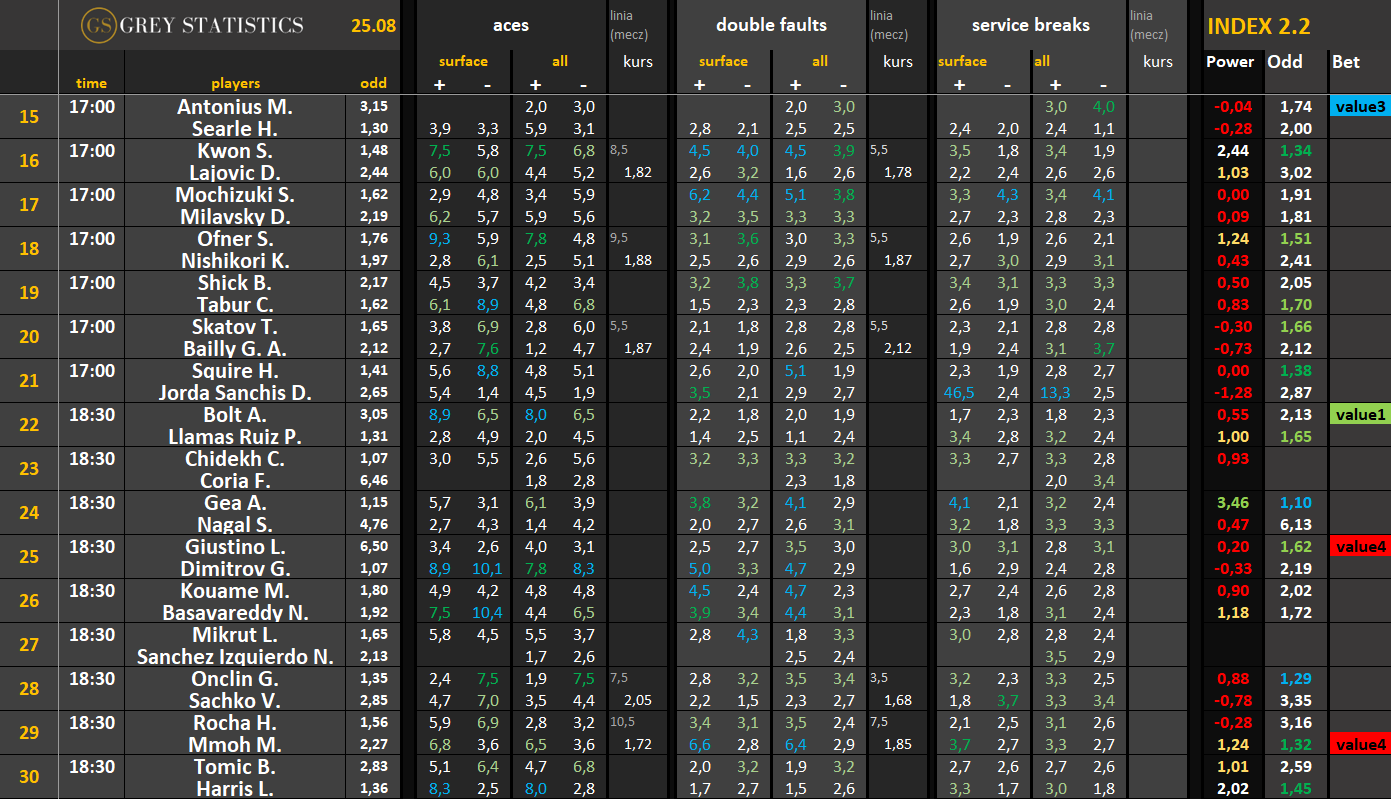This screenshot has width=1391, height=799.
Task: Select player Kouame M.
Action: point(235,590)
